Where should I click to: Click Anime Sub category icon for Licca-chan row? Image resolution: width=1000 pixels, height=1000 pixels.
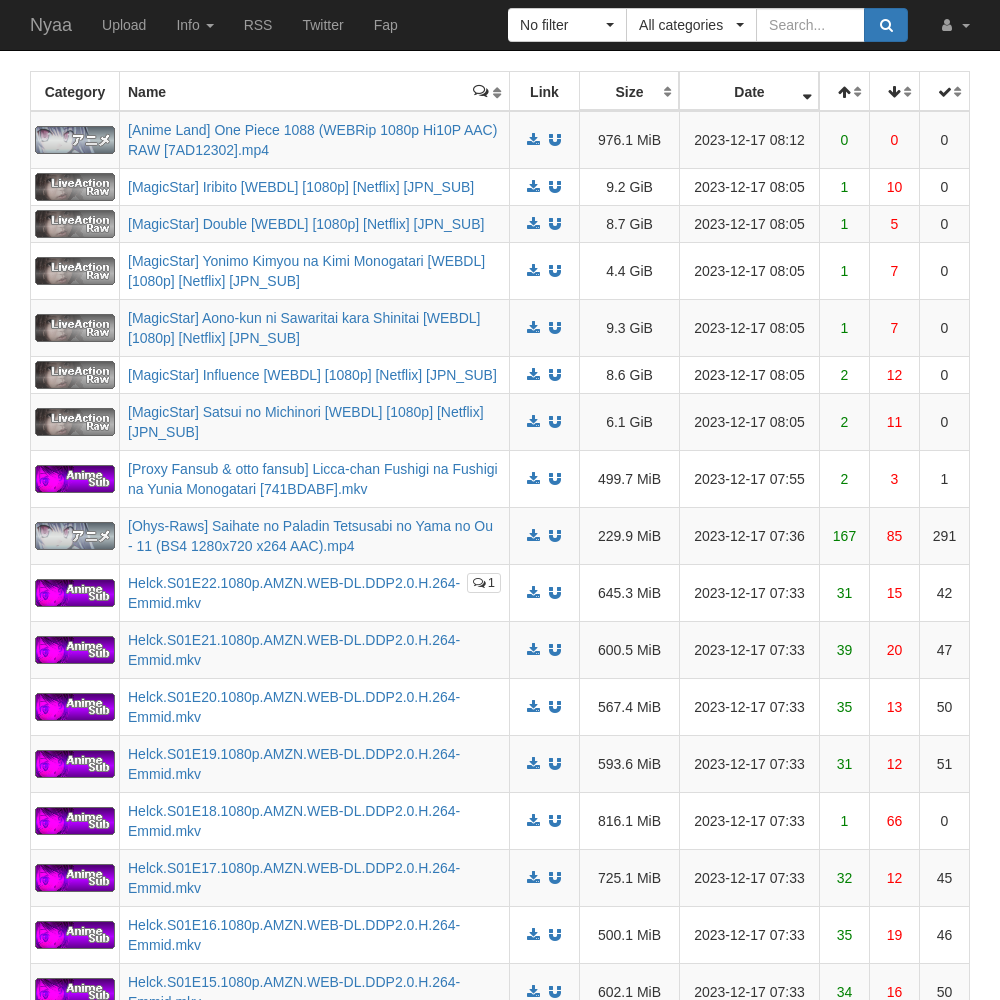[75, 479]
